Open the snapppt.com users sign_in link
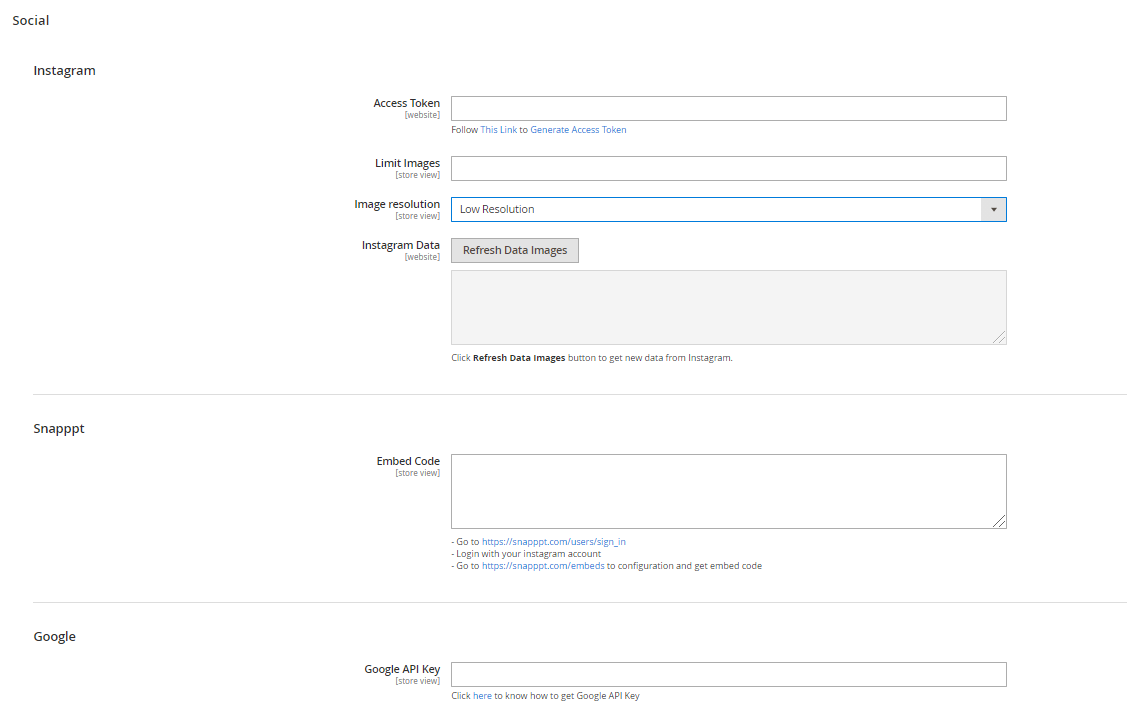Image resolution: width=1127 pixels, height=719 pixels. pyautogui.click(x=554, y=542)
